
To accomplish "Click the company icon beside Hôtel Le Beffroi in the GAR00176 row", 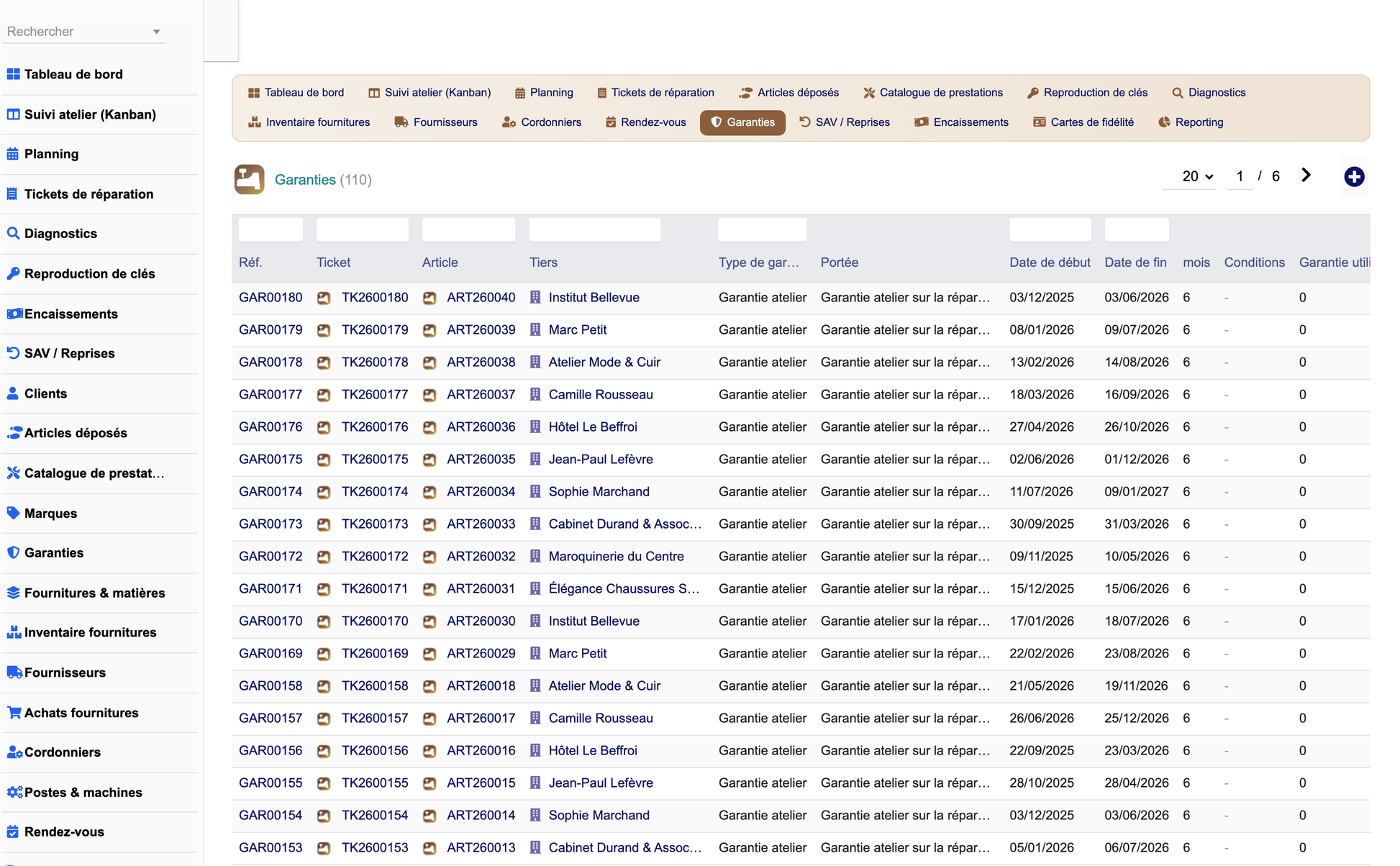I will [535, 427].
